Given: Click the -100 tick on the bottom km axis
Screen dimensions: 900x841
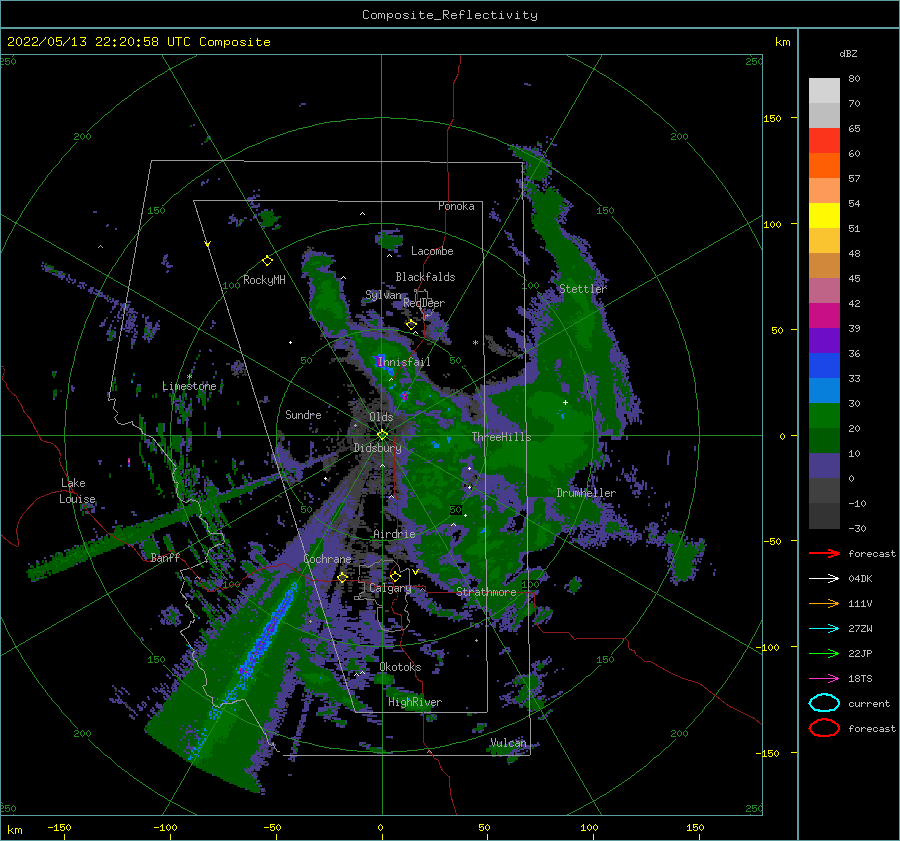Looking at the screenshot, I should tap(165, 827).
